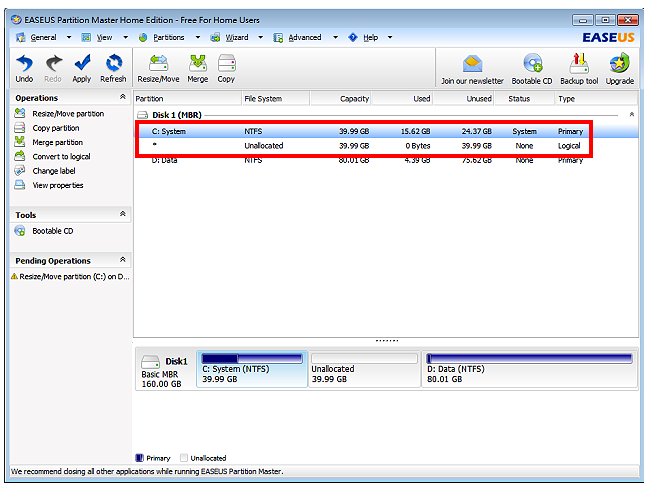Apply pending operations with the checkmark icon
The image size is (654, 488).
coord(82,63)
